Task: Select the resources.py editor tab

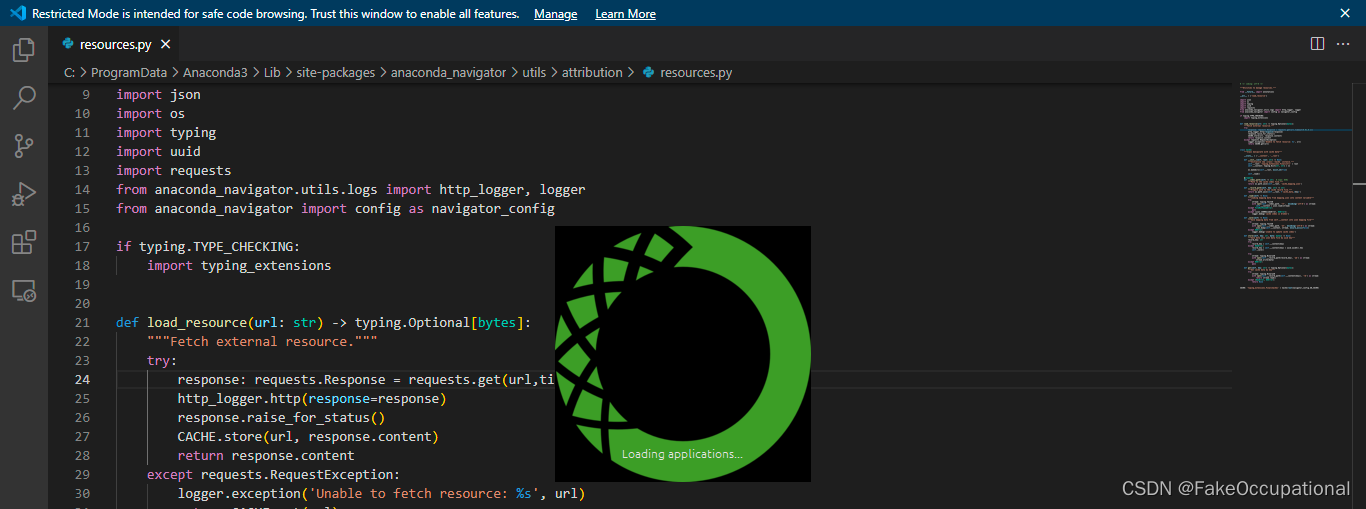Action: pyautogui.click(x=116, y=44)
